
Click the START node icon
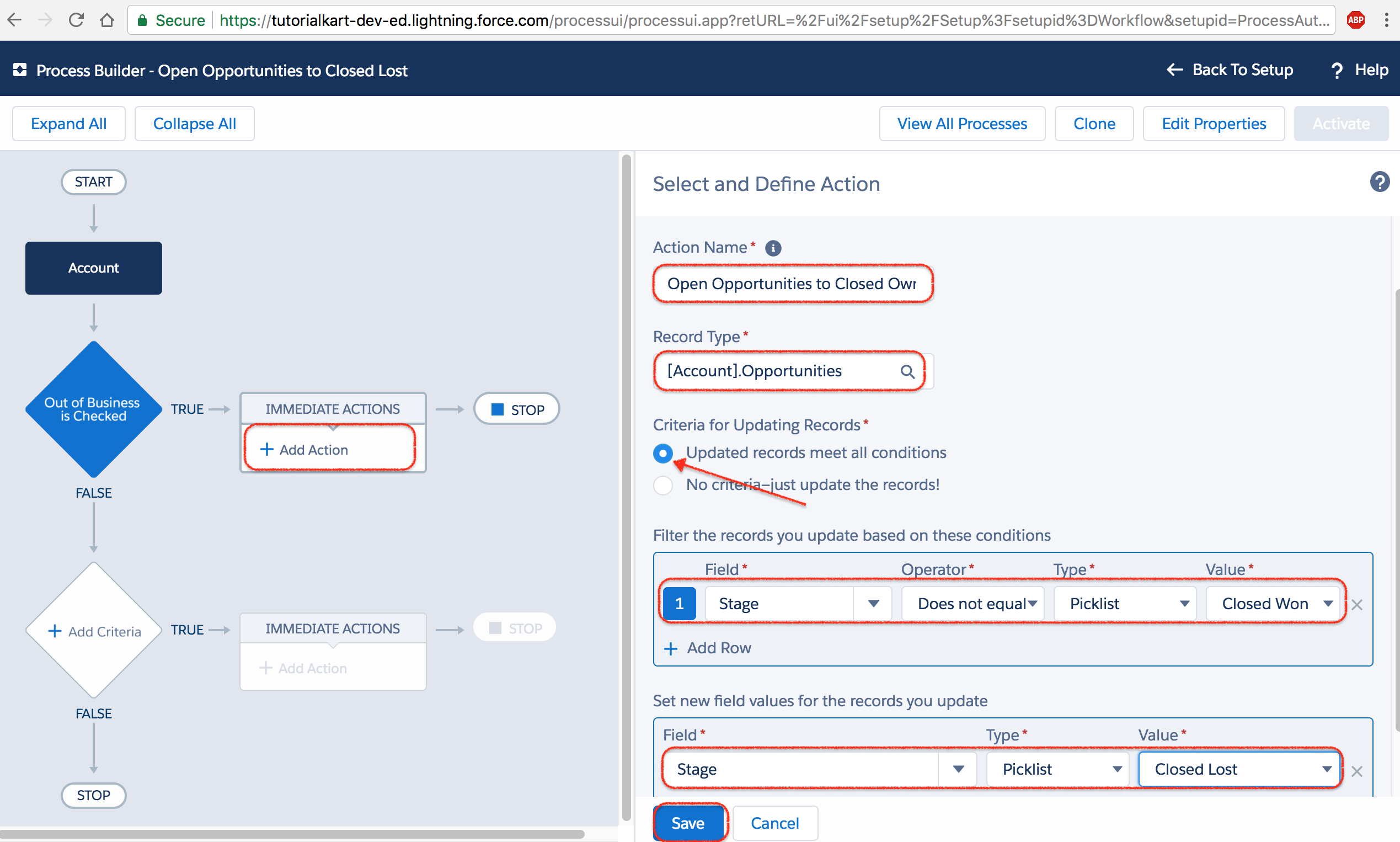tap(93, 181)
